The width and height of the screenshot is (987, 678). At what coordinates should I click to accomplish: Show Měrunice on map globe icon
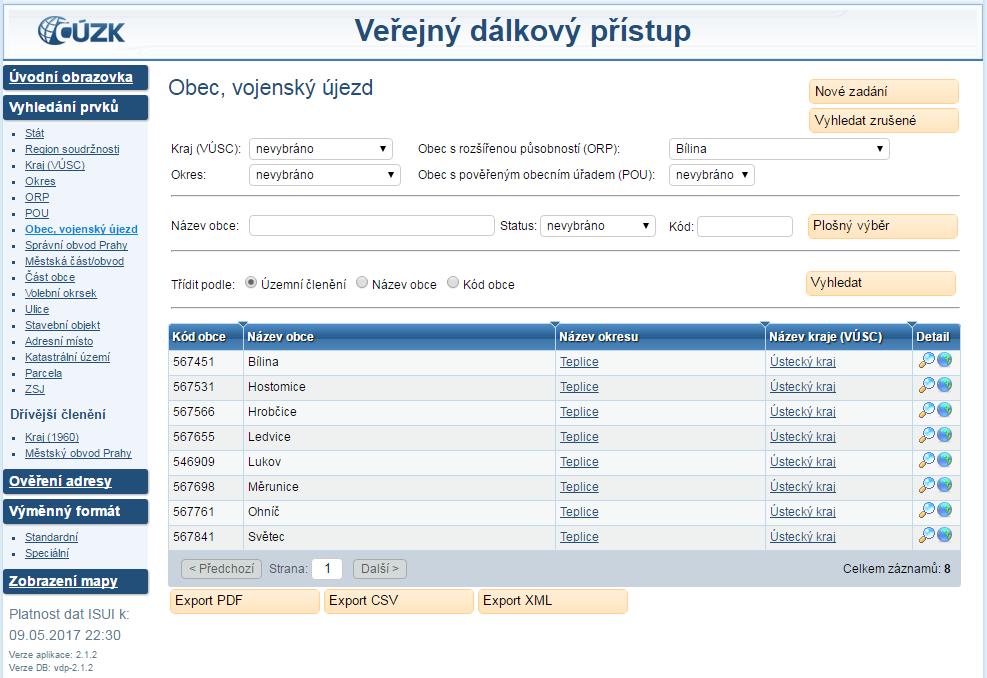pos(944,485)
